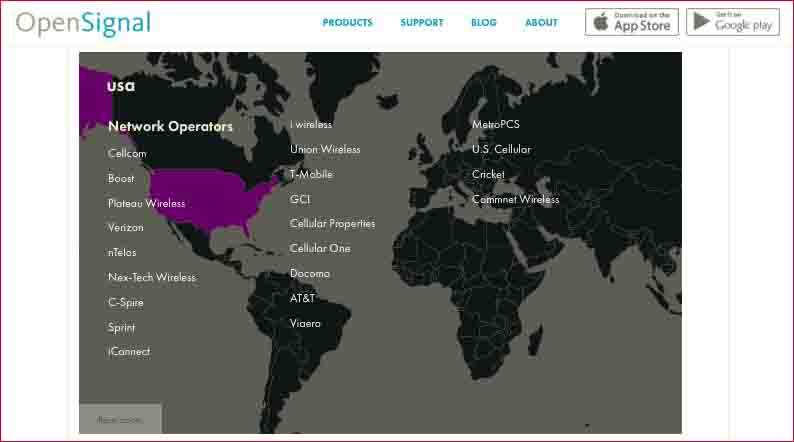Choose Cellular Properties operator
The height and width of the screenshot is (442, 794).
(332, 224)
